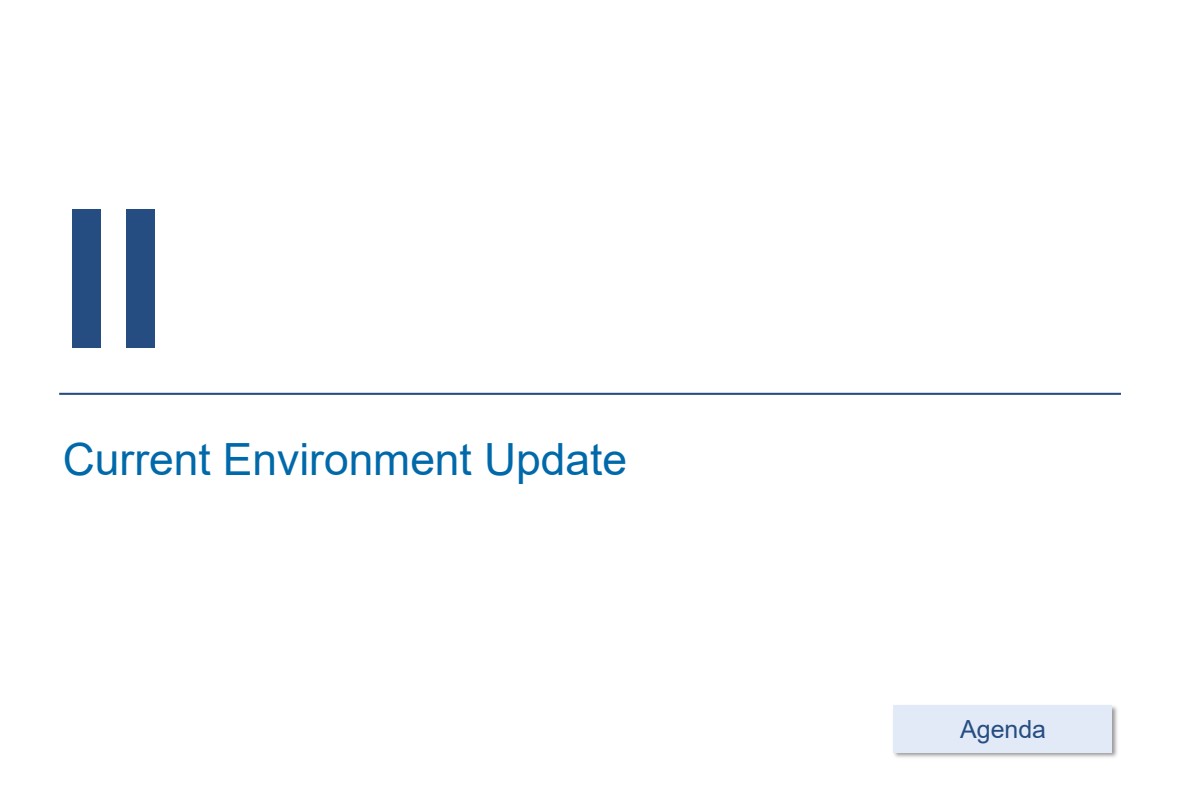This screenshot has height=786, width=1180.
Task: Click the left edge of the Agenda button
Action: click(x=898, y=729)
